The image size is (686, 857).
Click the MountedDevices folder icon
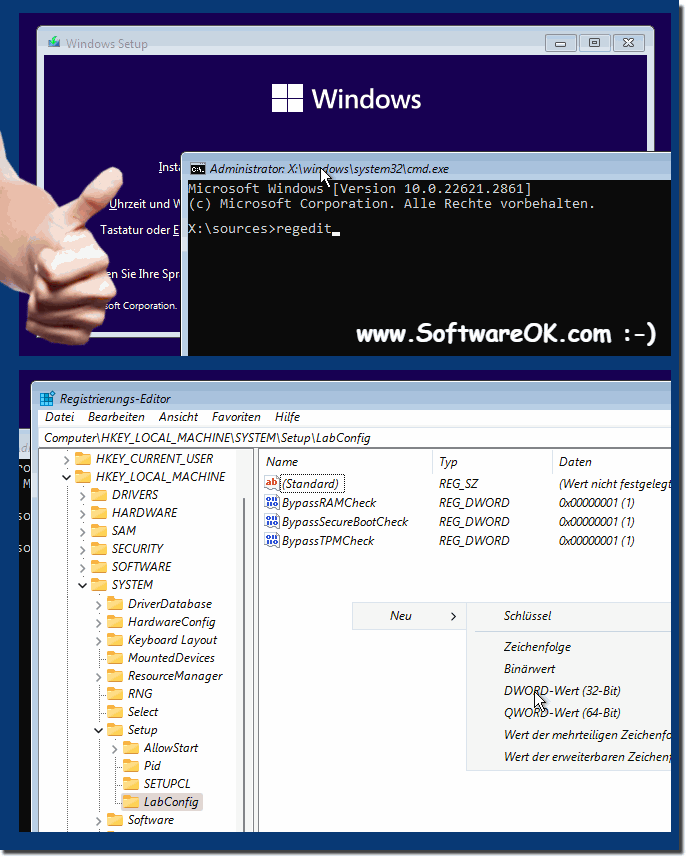coord(115,658)
